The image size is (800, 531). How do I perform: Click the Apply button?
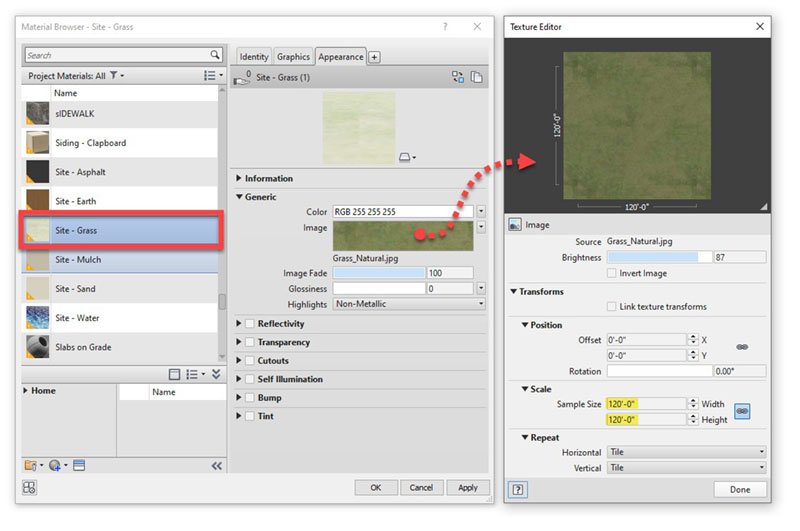coord(467,488)
